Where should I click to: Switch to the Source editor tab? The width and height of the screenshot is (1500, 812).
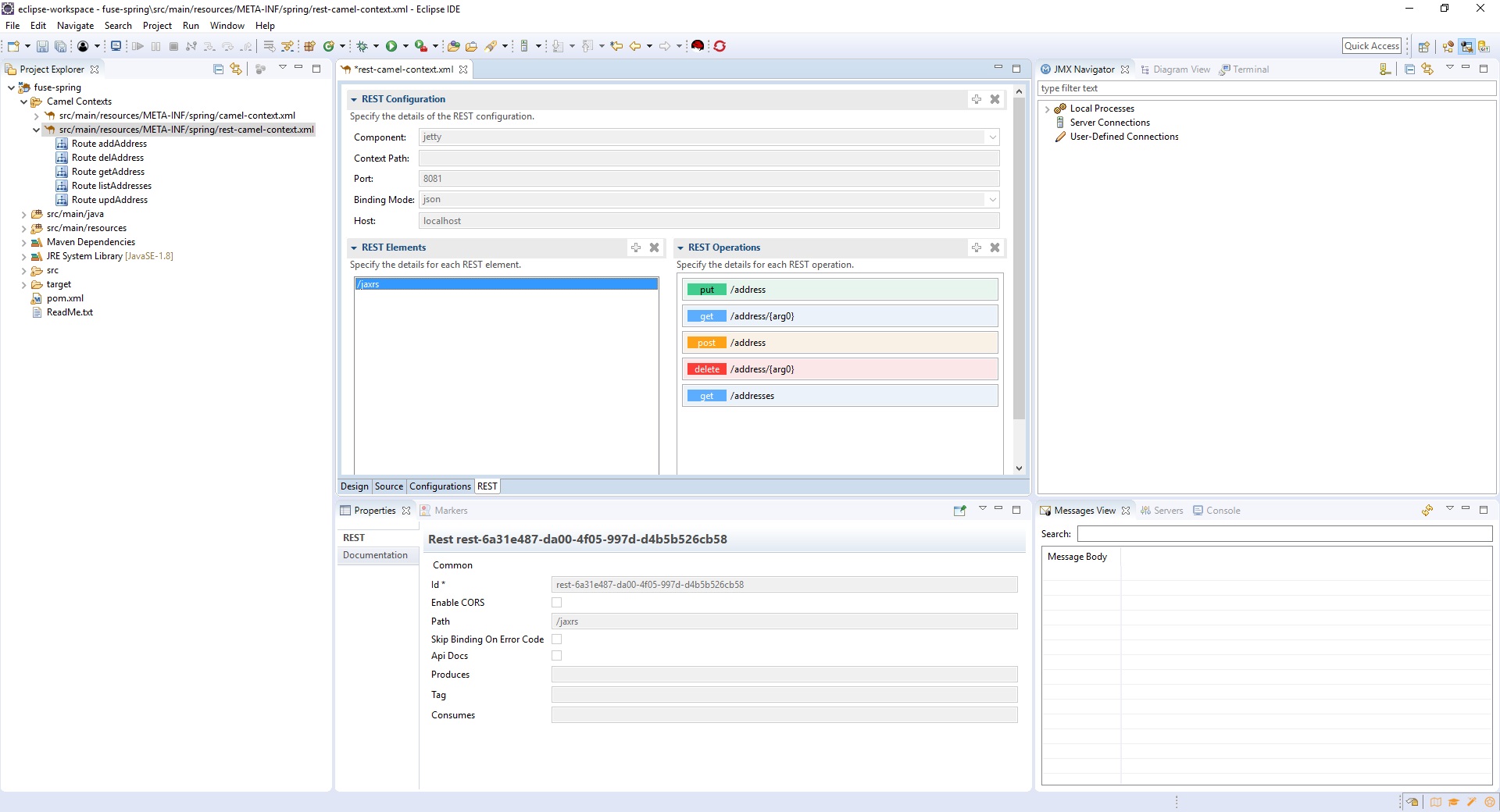coord(388,486)
